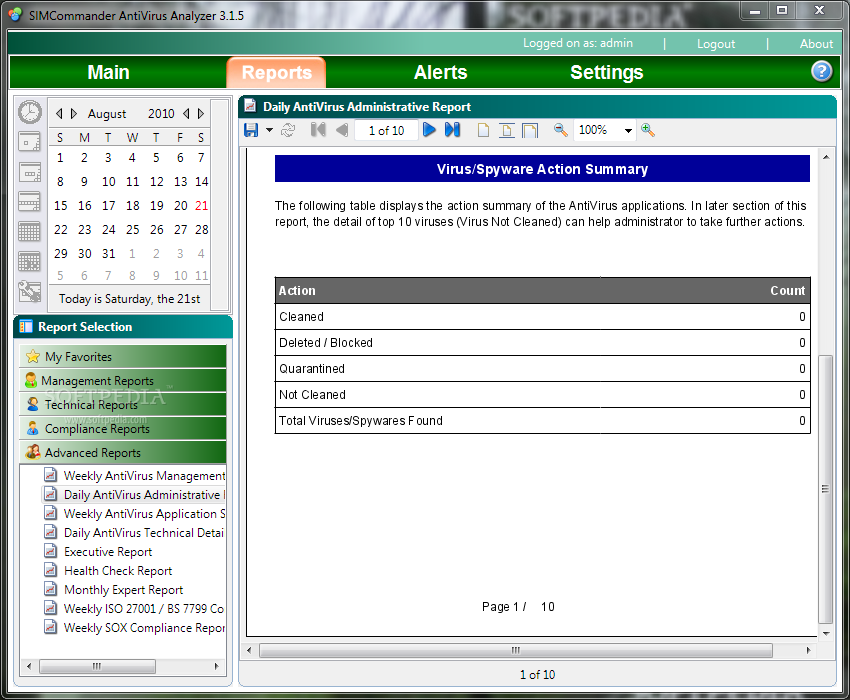Image resolution: width=850 pixels, height=700 pixels.
Task: Click the report list horizontal scrollbar thumb
Action: (x=98, y=666)
